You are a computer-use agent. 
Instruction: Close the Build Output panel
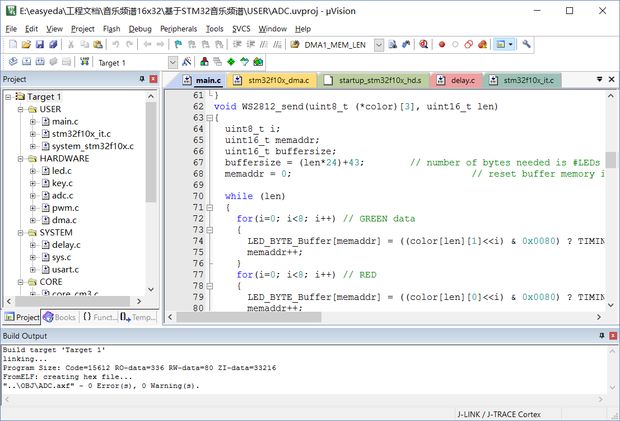(613, 336)
